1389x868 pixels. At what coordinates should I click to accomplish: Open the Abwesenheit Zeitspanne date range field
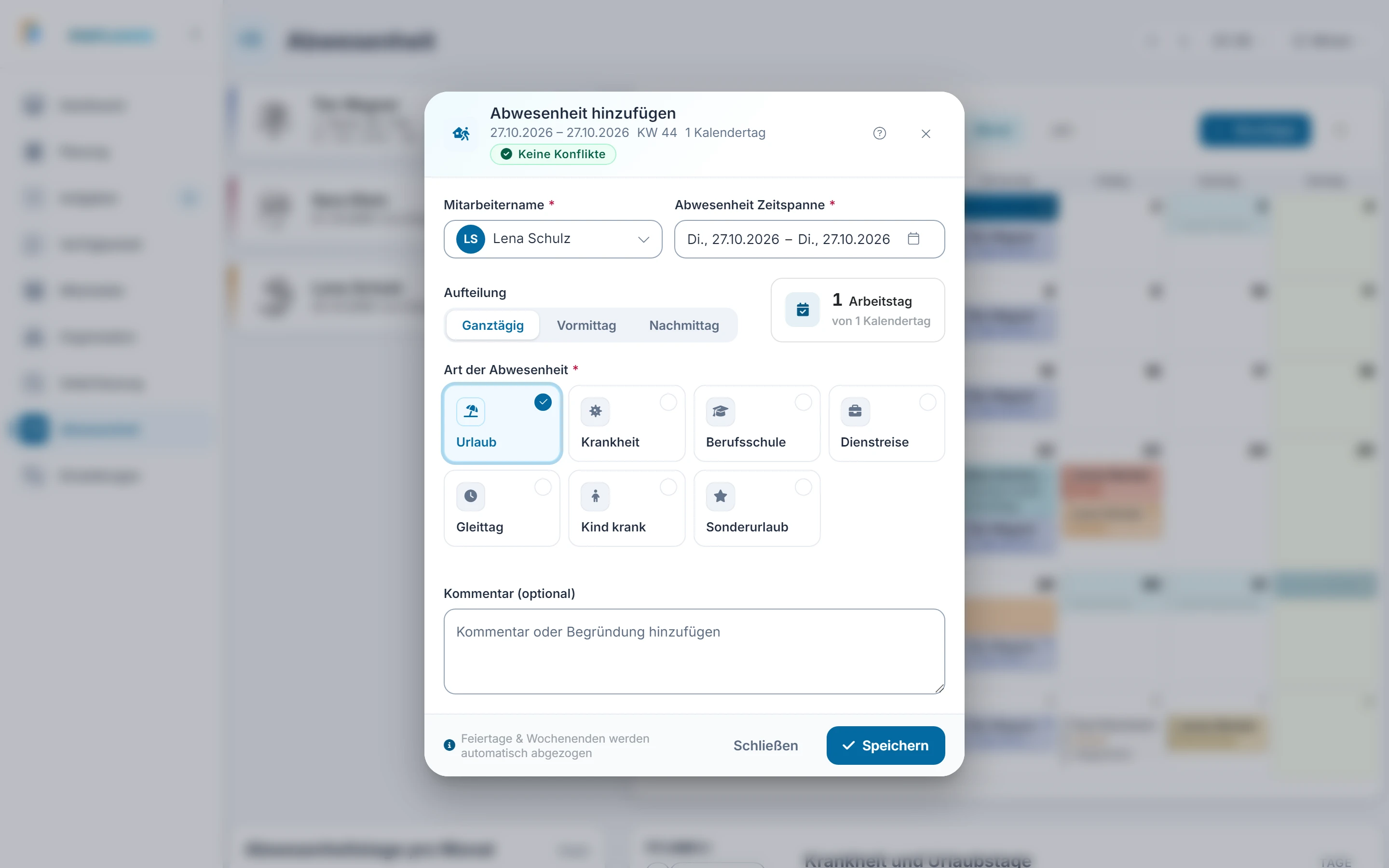point(809,239)
